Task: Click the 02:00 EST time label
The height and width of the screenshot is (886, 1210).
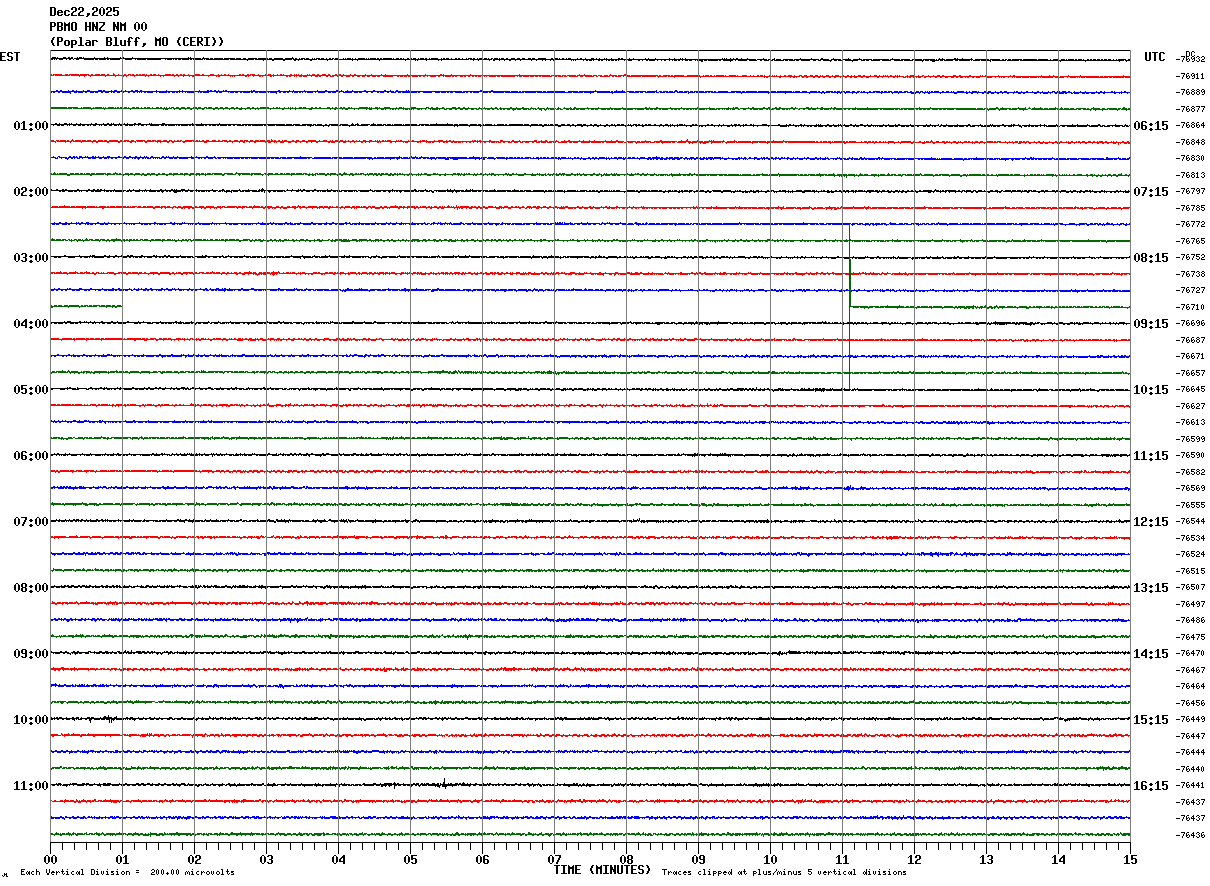Action: [31, 192]
